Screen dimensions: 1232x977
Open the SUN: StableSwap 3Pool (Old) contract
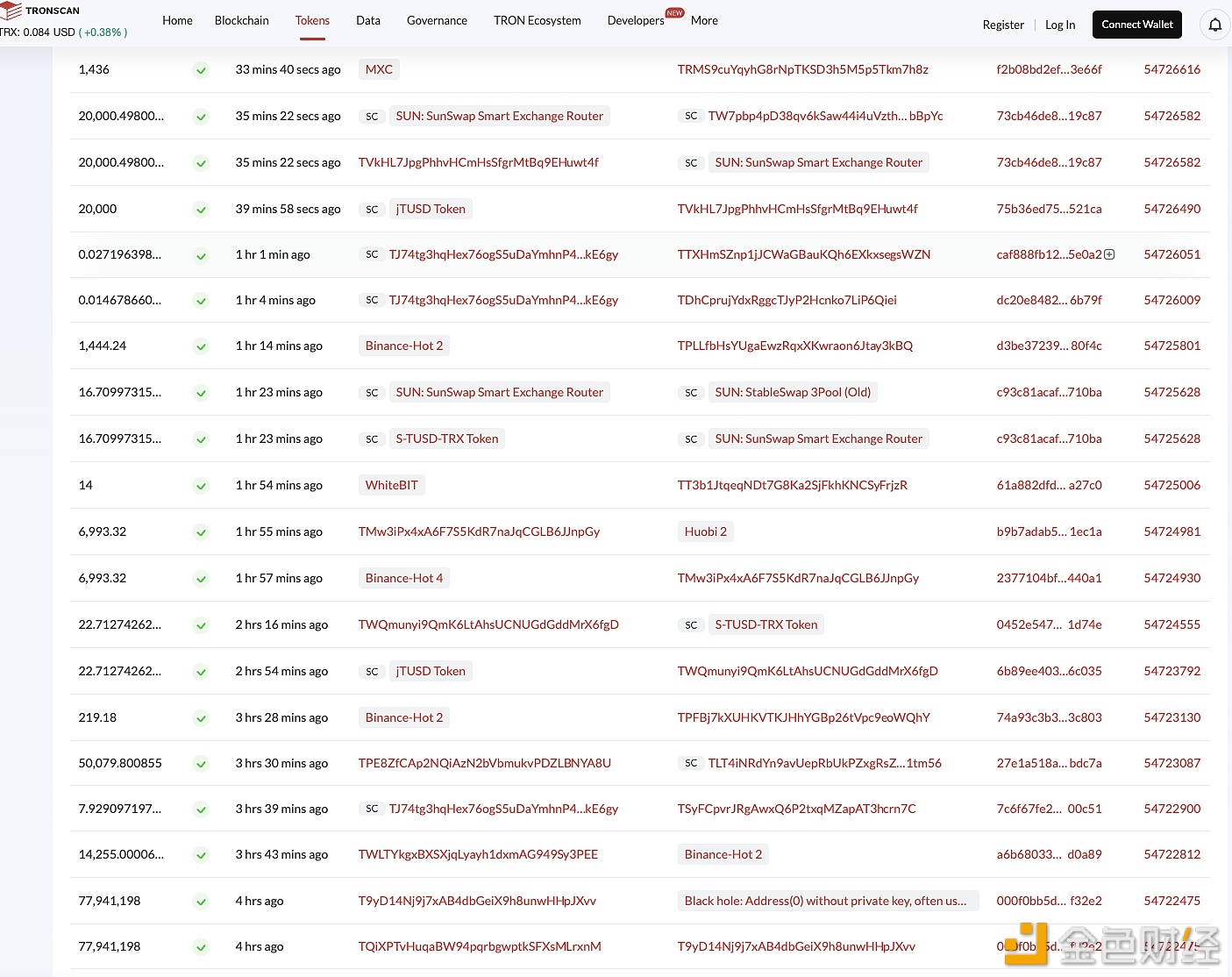click(x=793, y=392)
